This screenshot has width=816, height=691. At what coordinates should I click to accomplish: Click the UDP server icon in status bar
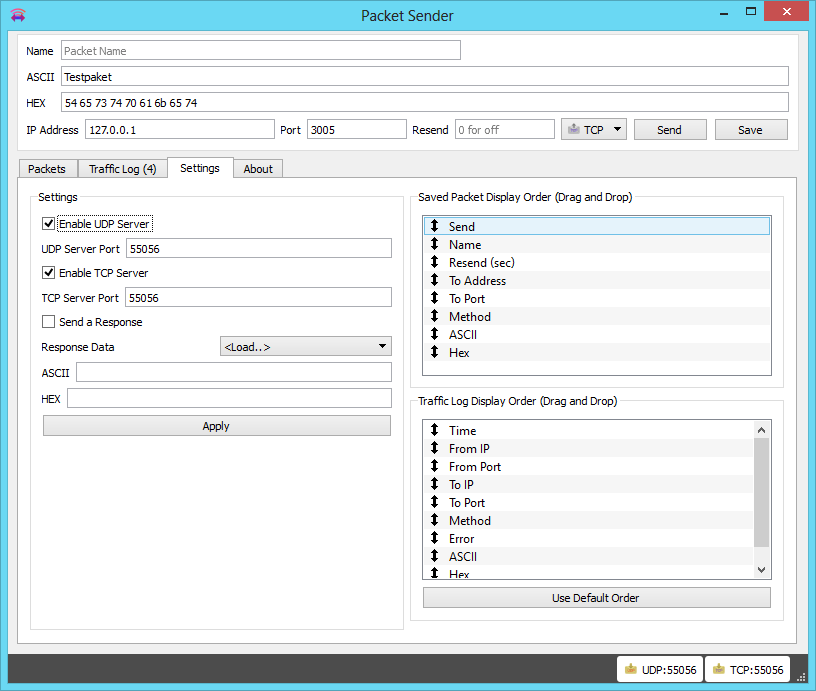point(631,669)
